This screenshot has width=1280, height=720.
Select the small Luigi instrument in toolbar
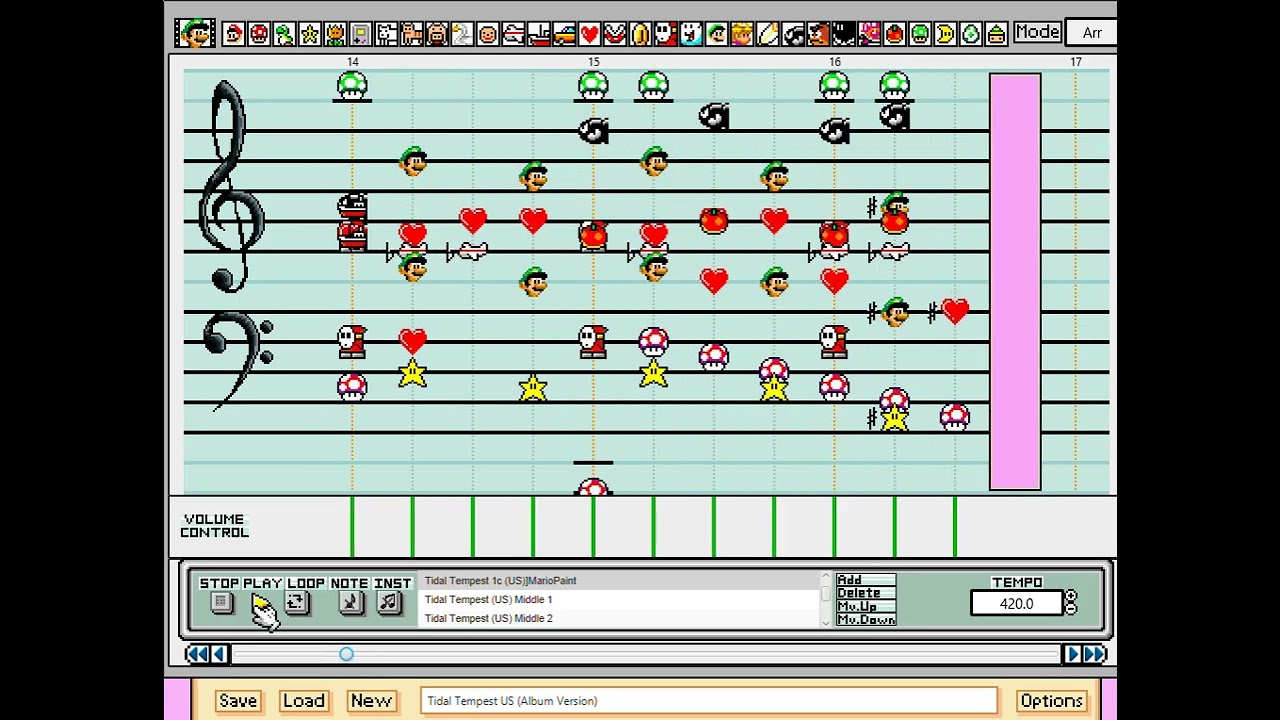point(716,34)
